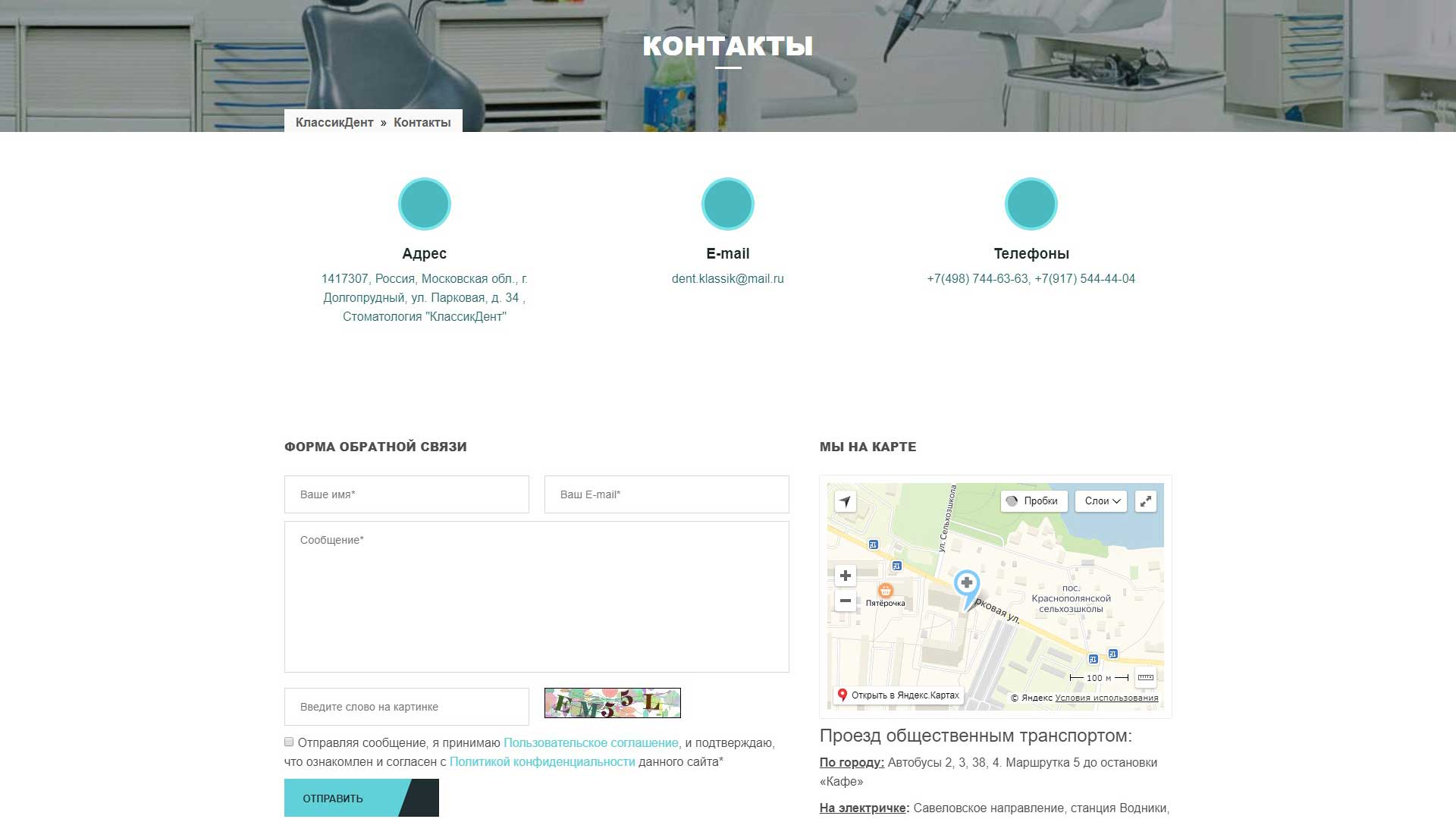Open the map in Яндекс.Карты
Image resolution: width=1456 pixels, height=819 pixels.
point(898,695)
